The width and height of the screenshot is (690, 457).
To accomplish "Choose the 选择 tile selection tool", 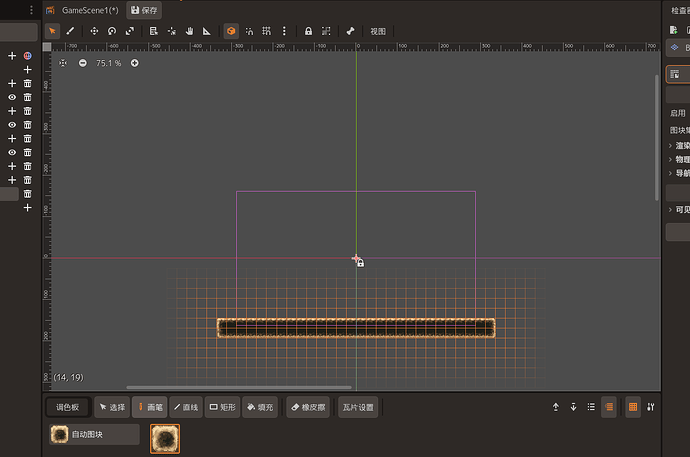I will (112, 407).
